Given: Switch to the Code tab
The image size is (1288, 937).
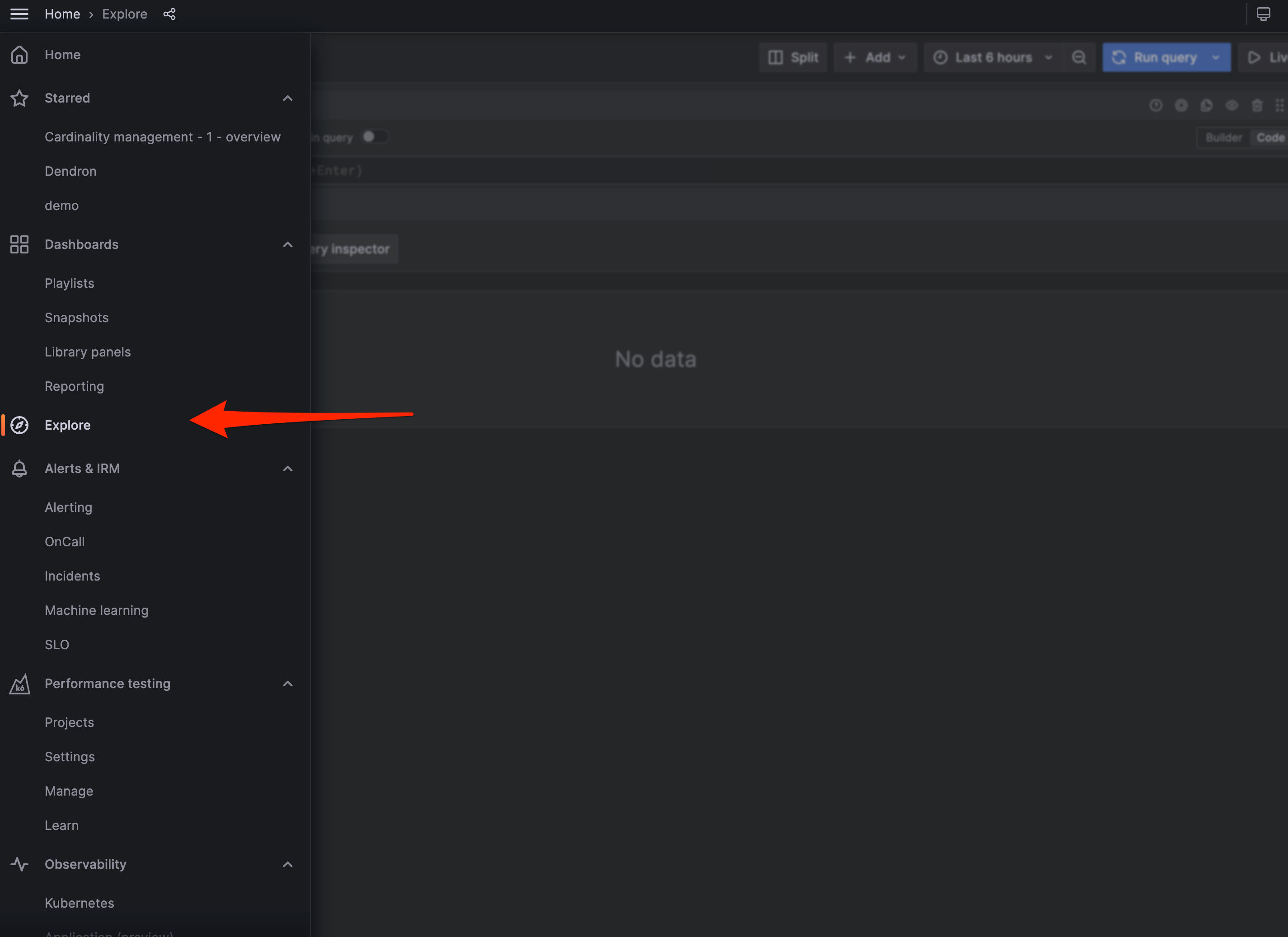Looking at the screenshot, I should (1271, 137).
